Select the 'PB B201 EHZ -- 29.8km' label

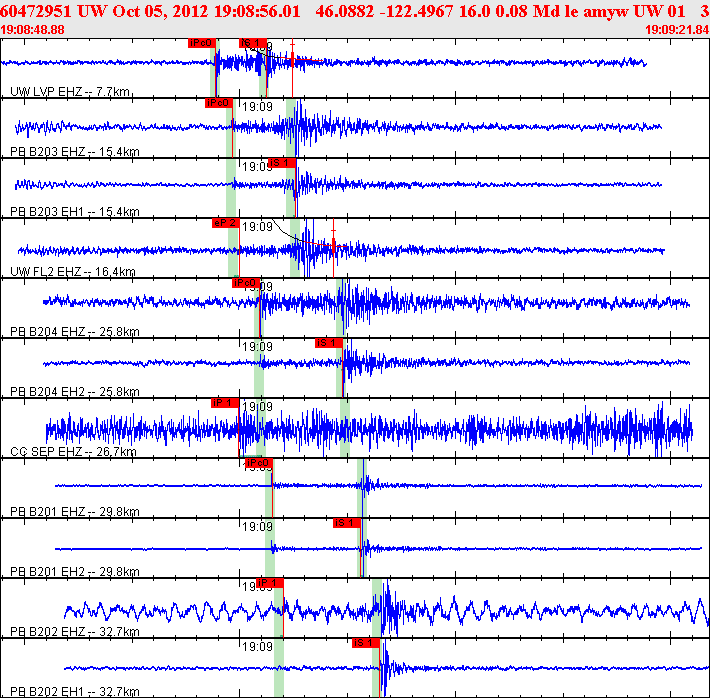point(75,511)
